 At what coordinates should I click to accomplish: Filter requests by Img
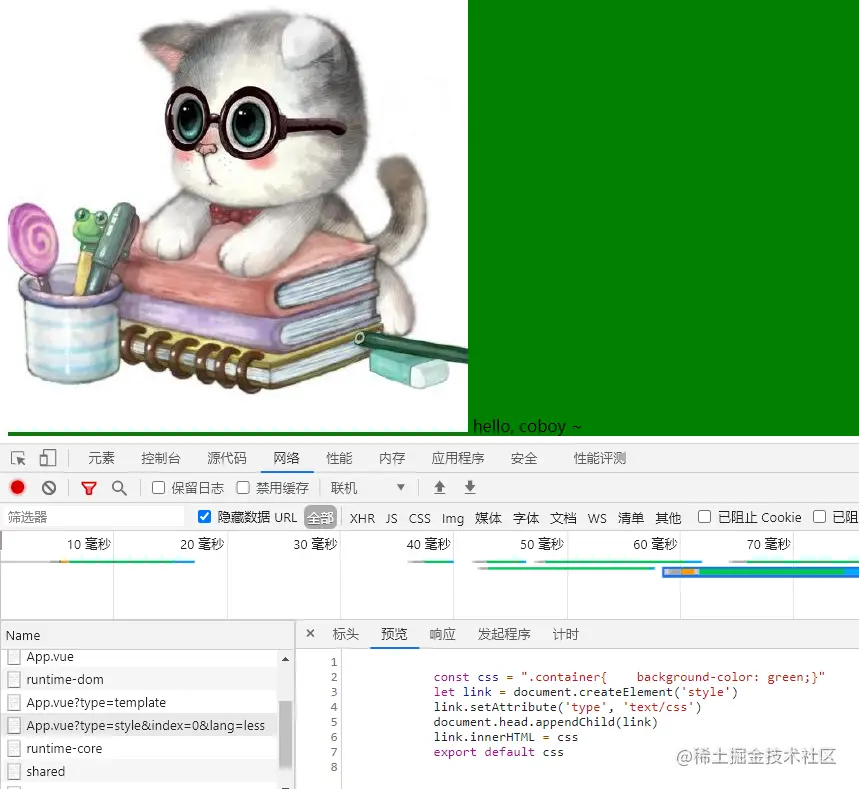(x=453, y=518)
